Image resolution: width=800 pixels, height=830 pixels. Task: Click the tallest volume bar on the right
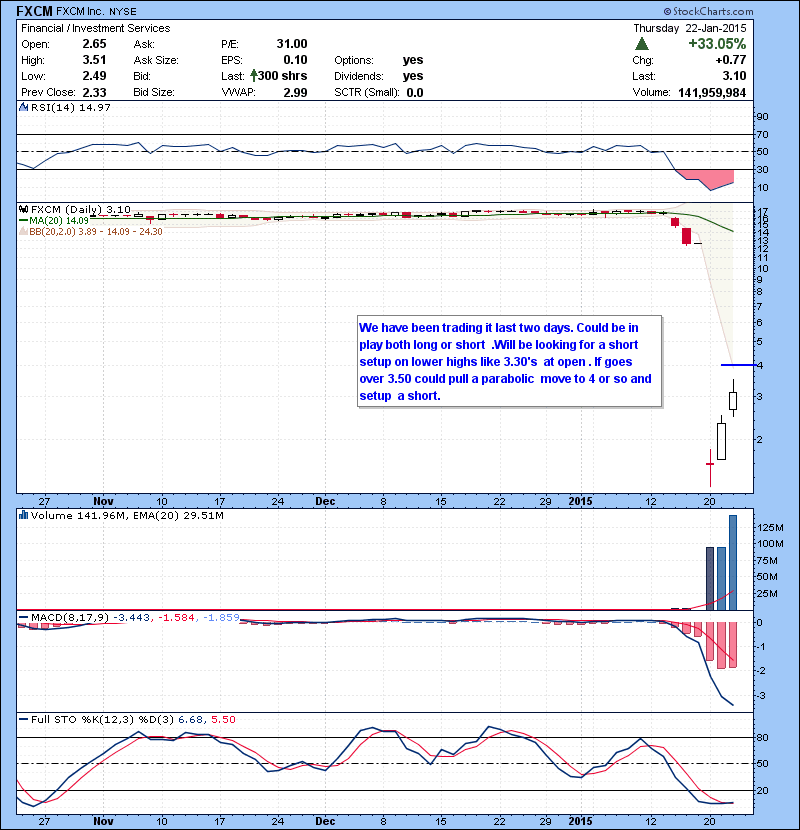[x=733, y=562]
